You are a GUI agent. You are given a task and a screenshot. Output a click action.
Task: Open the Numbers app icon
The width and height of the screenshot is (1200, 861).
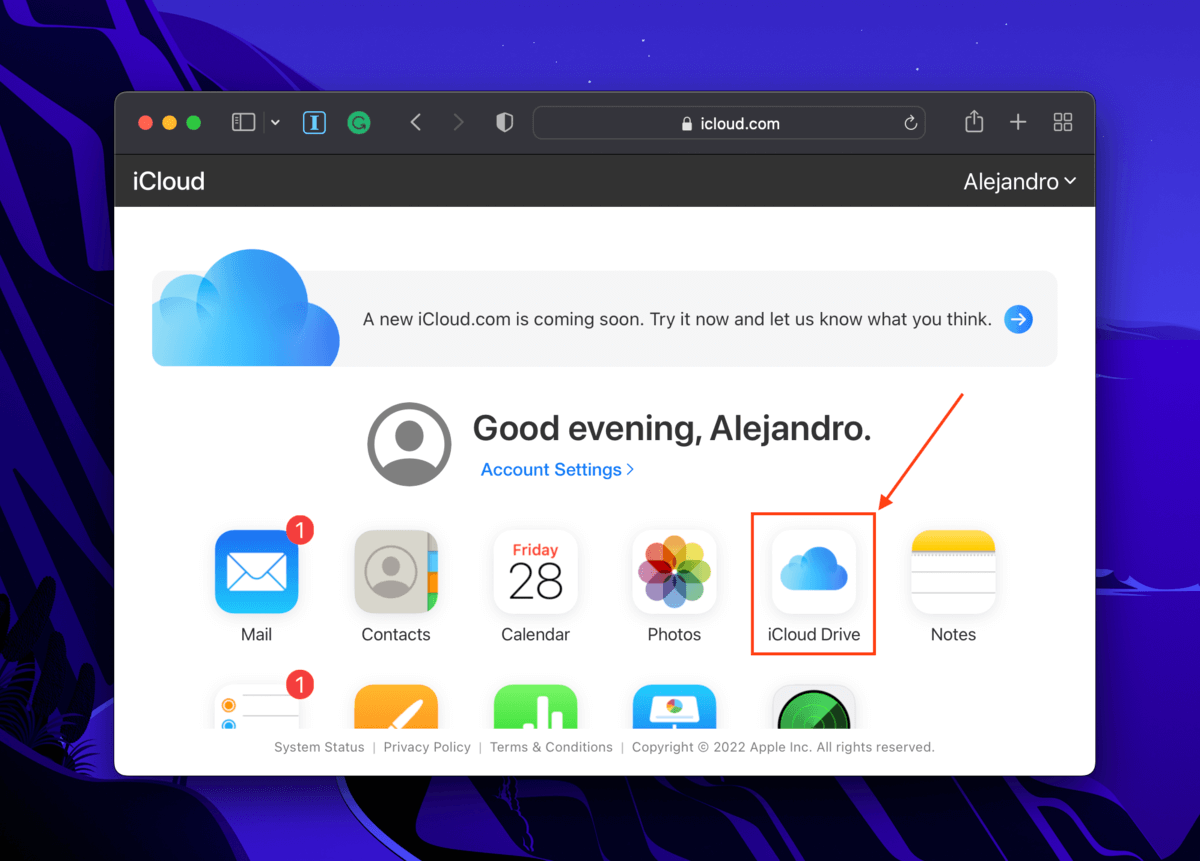pyautogui.click(x=535, y=706)
